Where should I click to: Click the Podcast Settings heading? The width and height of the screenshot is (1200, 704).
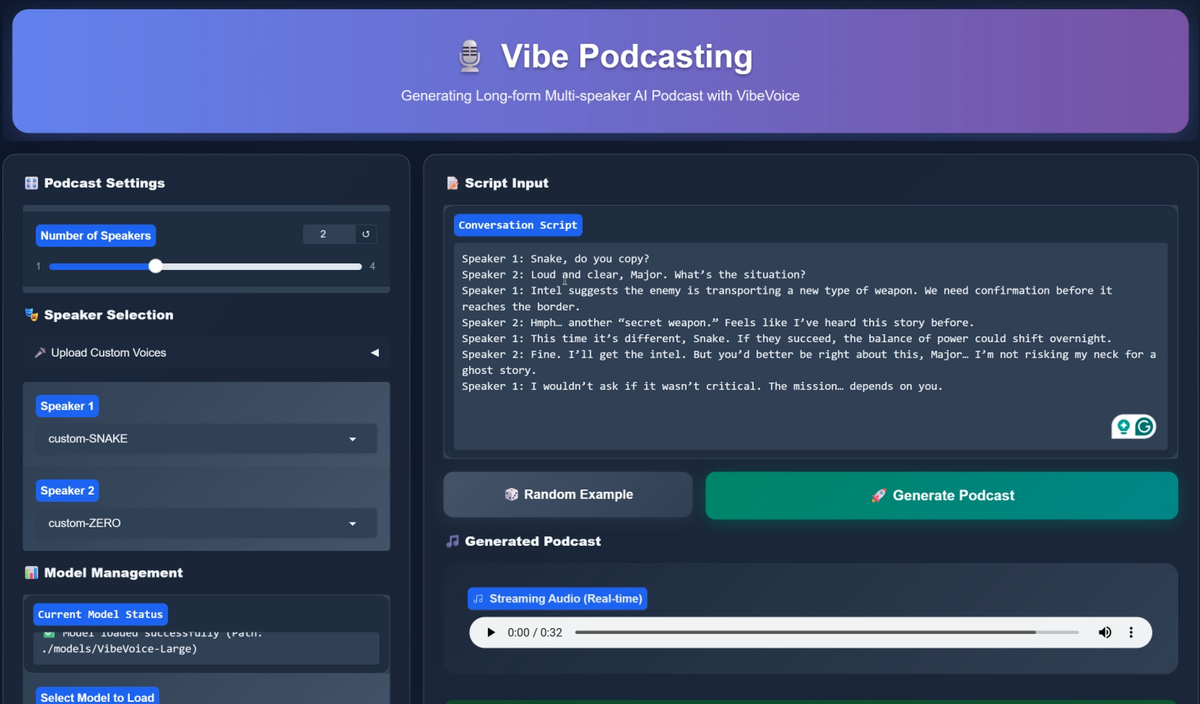click(104, 183)
